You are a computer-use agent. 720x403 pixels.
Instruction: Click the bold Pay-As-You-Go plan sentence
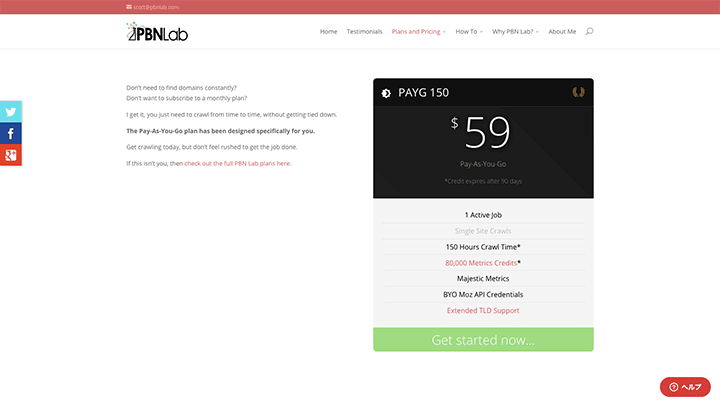220,131
